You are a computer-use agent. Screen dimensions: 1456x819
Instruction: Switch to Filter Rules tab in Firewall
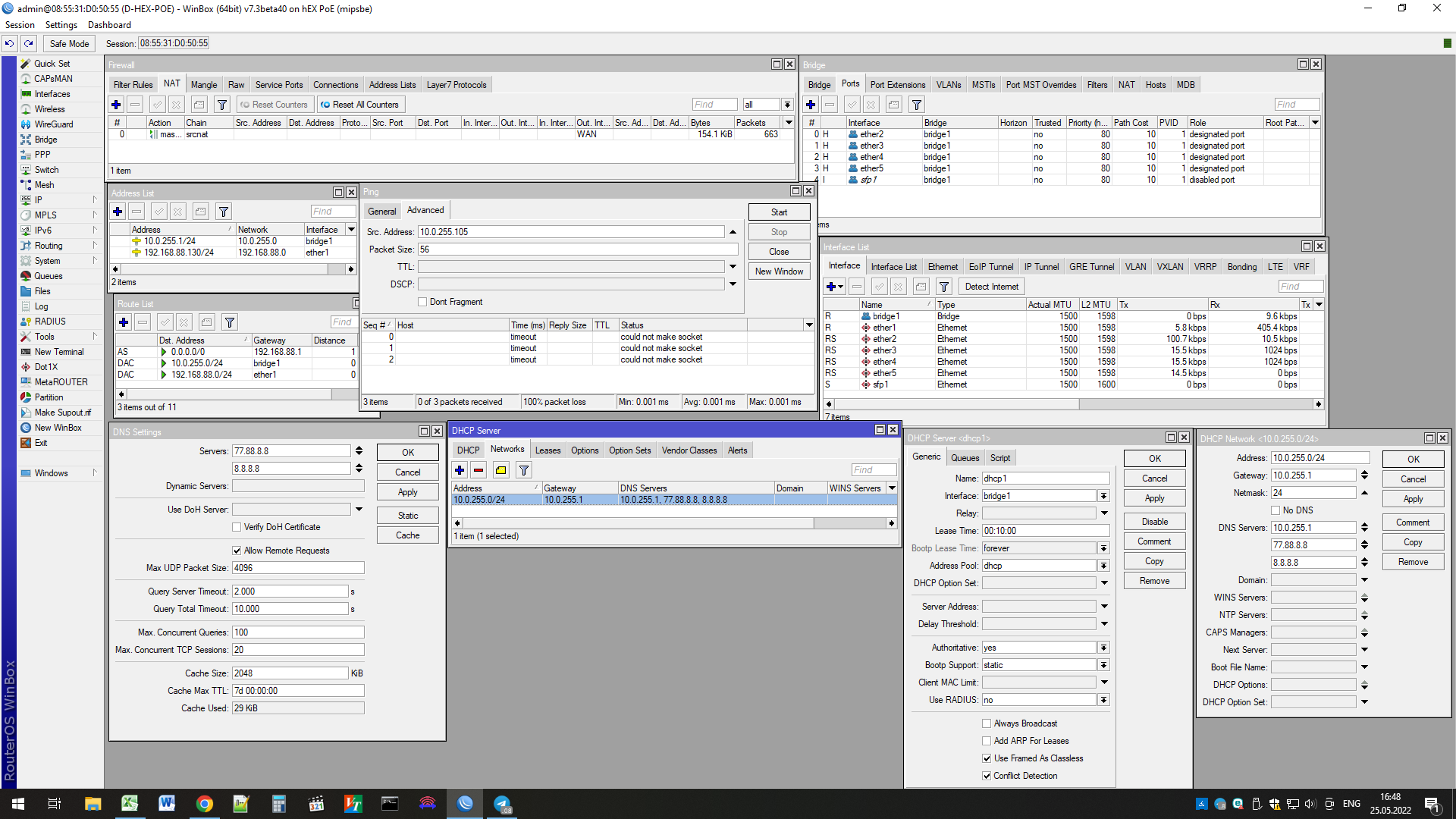133,85
